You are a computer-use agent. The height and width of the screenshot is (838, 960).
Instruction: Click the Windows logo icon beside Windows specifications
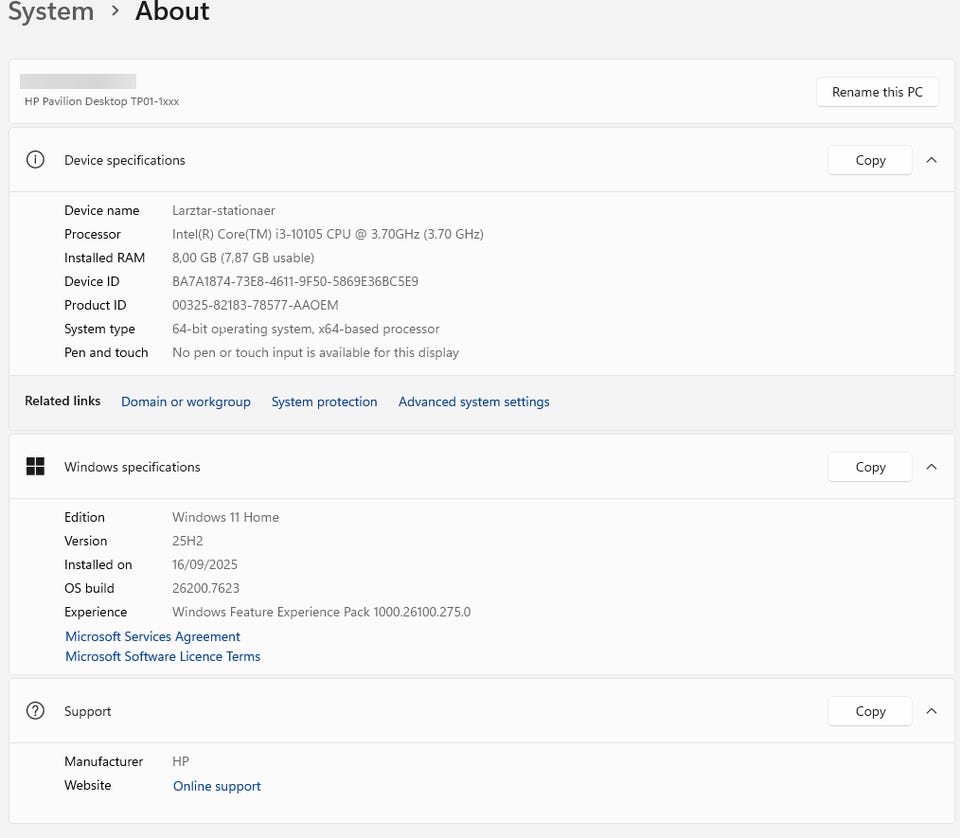[36, 467]
